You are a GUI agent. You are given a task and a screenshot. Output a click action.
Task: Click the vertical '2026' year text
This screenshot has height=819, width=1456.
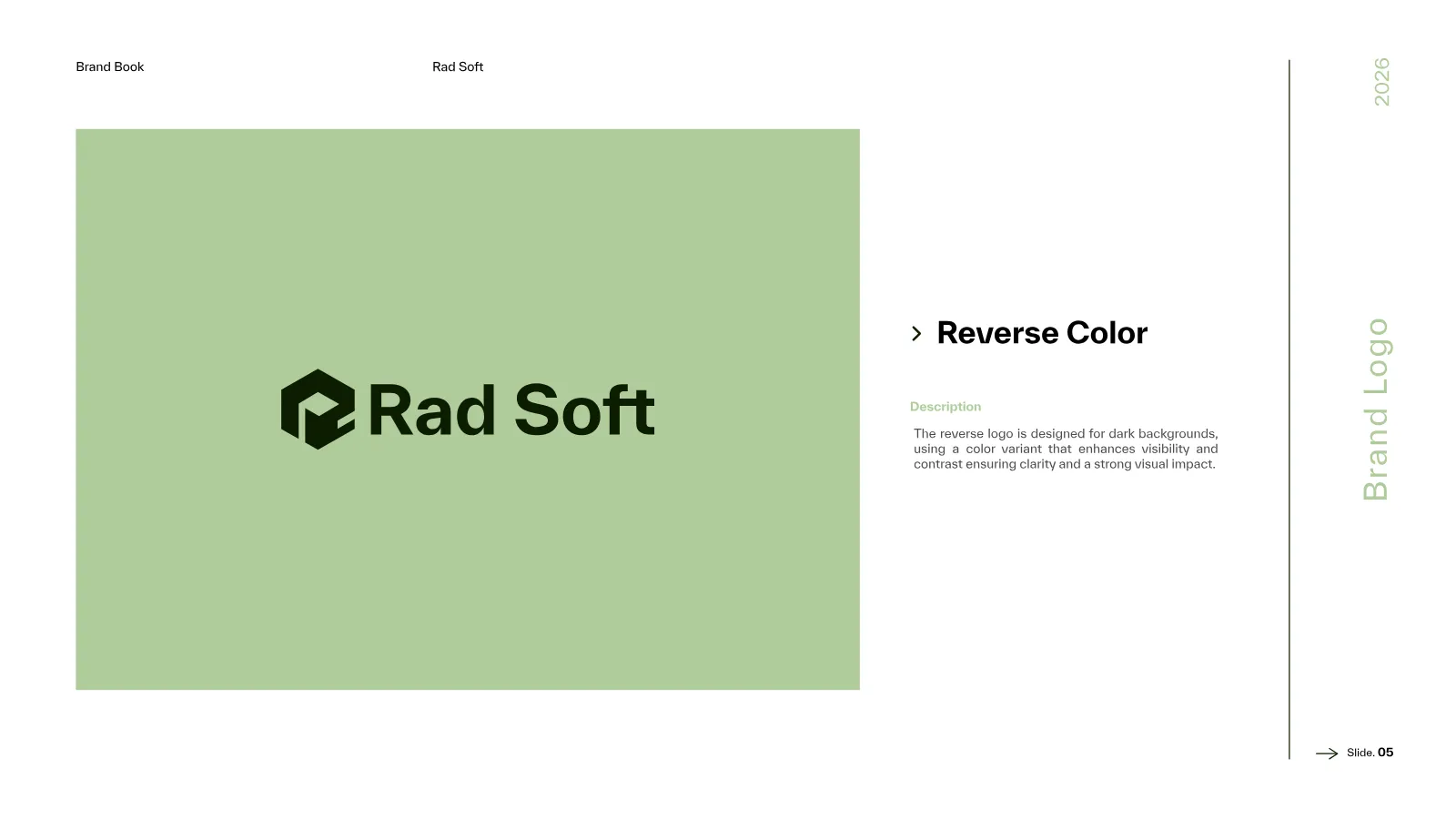[x=1381, y=82]
